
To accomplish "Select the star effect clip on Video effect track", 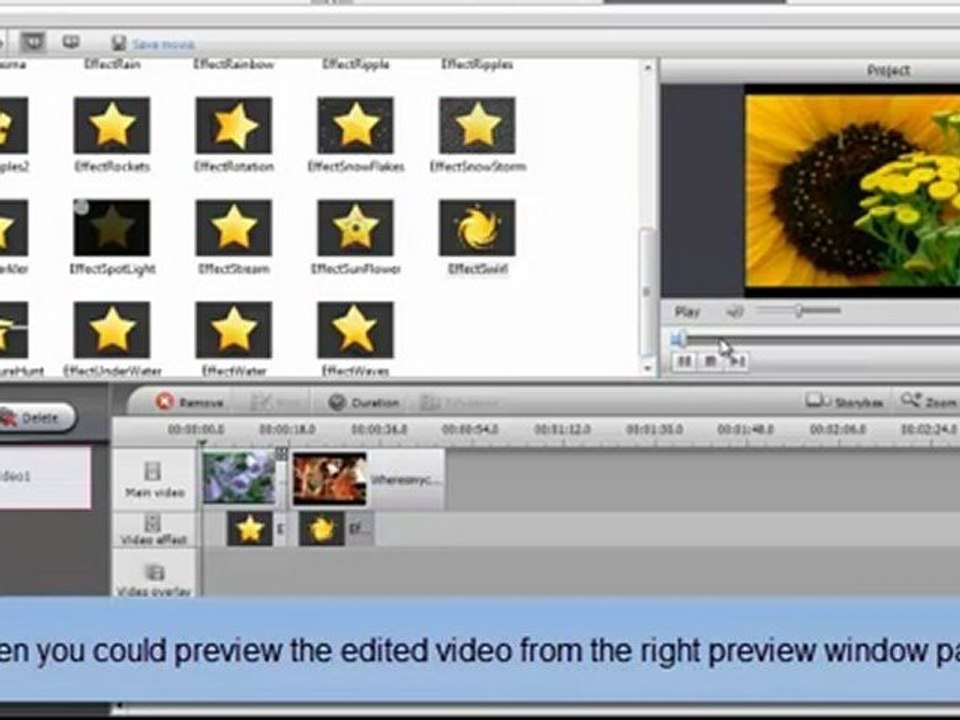I will pos(250,528).
